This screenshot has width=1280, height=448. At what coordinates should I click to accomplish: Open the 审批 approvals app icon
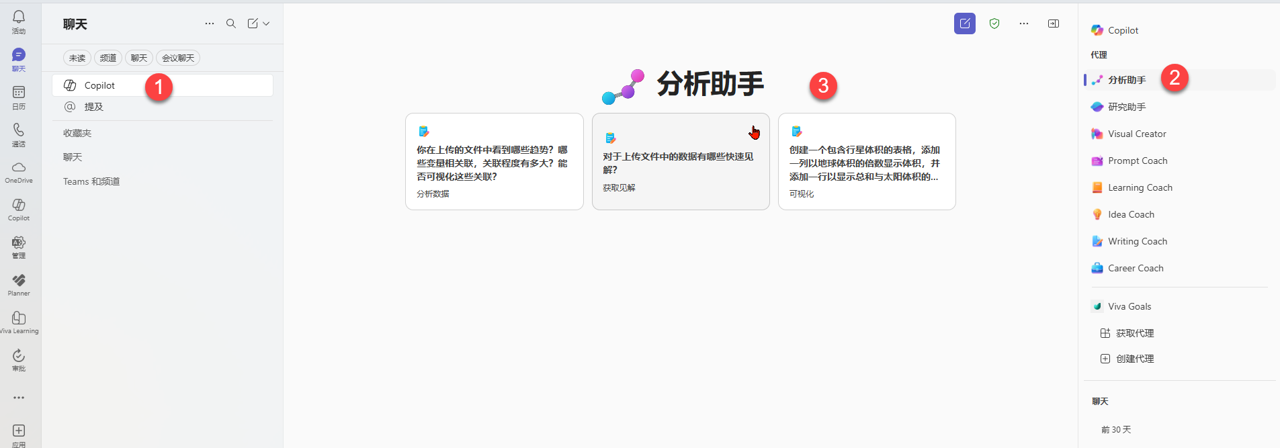(19, 360)
